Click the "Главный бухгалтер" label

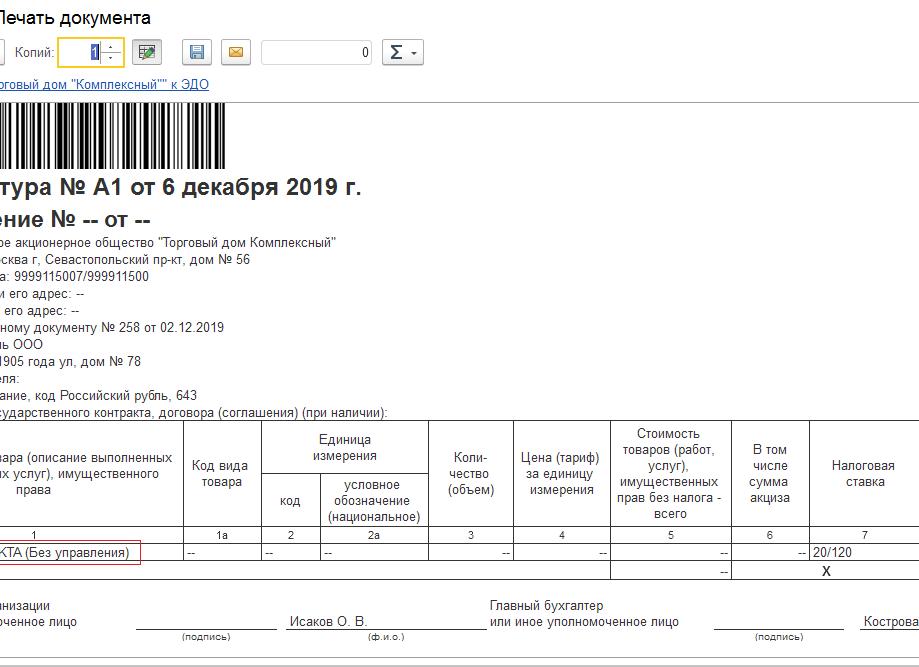[x=546, y=605]
